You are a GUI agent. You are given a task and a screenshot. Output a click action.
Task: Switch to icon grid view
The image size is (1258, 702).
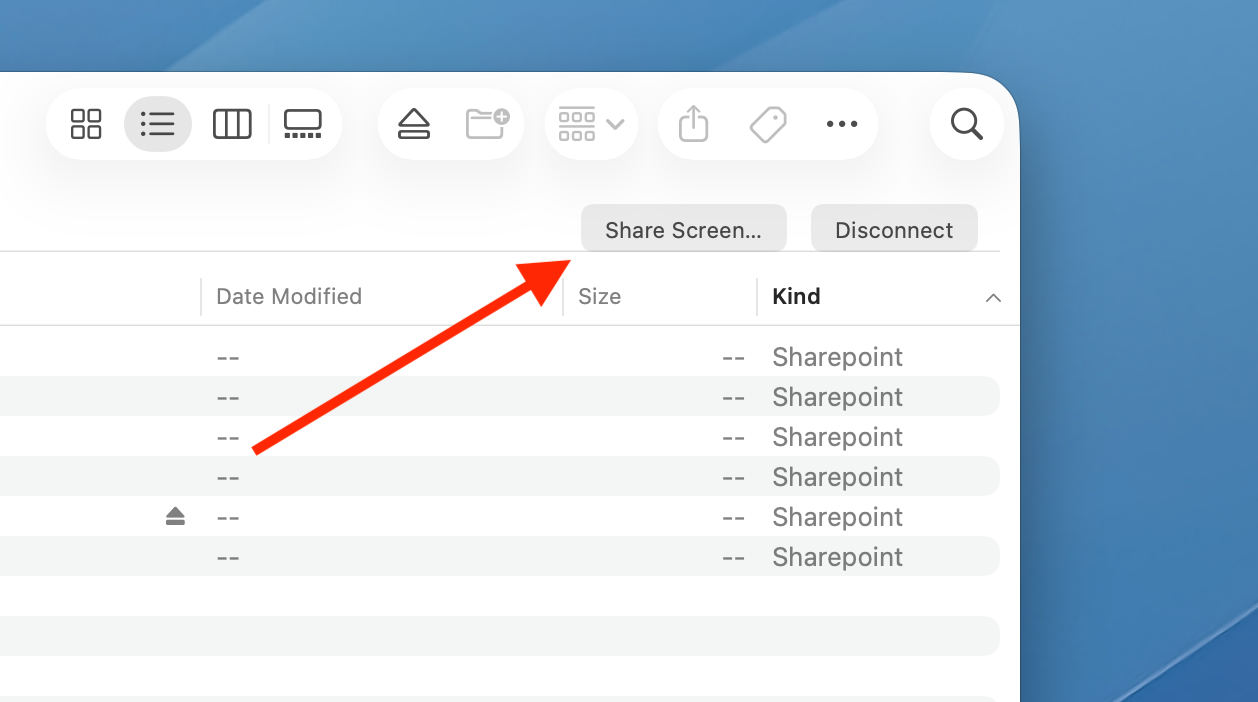click(x=86, y=124)
